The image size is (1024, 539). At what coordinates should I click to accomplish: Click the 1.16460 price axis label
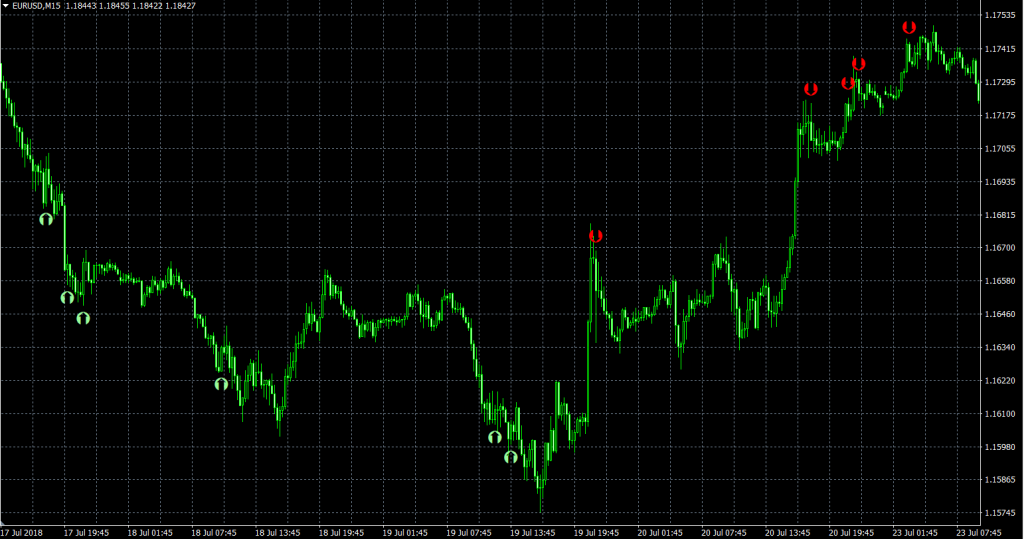coord(1000,314)
